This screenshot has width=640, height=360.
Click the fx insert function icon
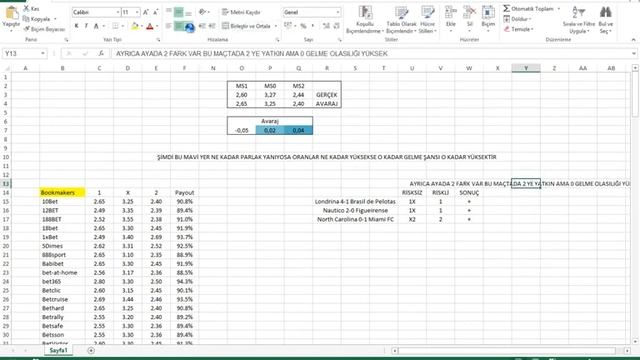coord(101,53)
